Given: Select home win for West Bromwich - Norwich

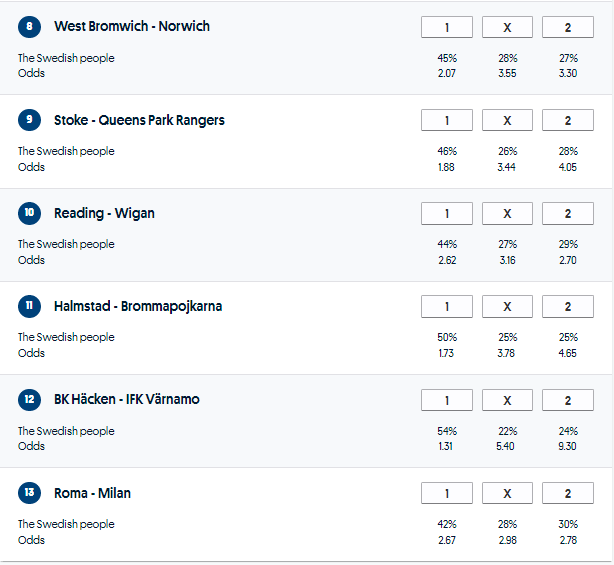Looking at the screenshot, I should pos(447,27).
